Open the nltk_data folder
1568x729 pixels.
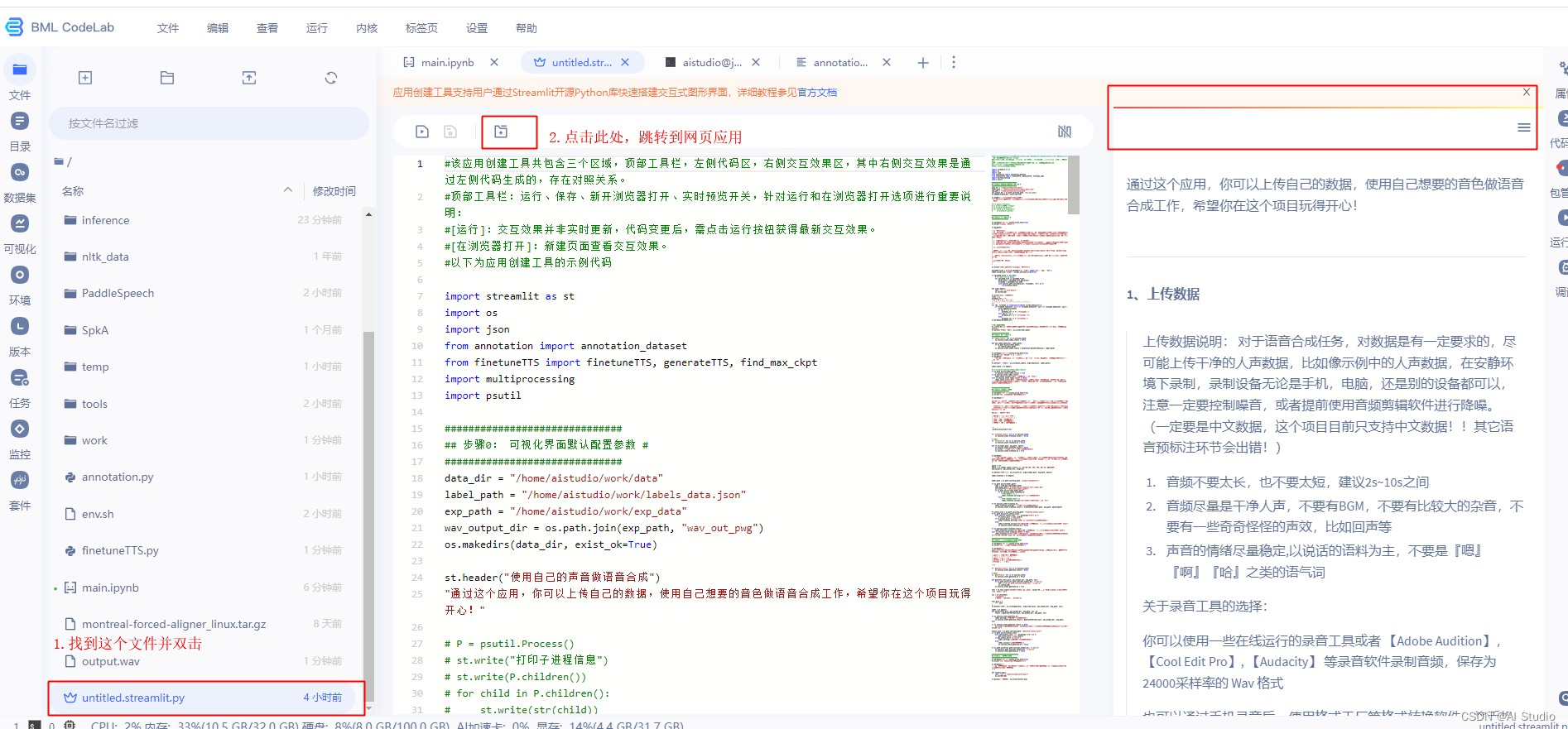click(x=205, y=257)
